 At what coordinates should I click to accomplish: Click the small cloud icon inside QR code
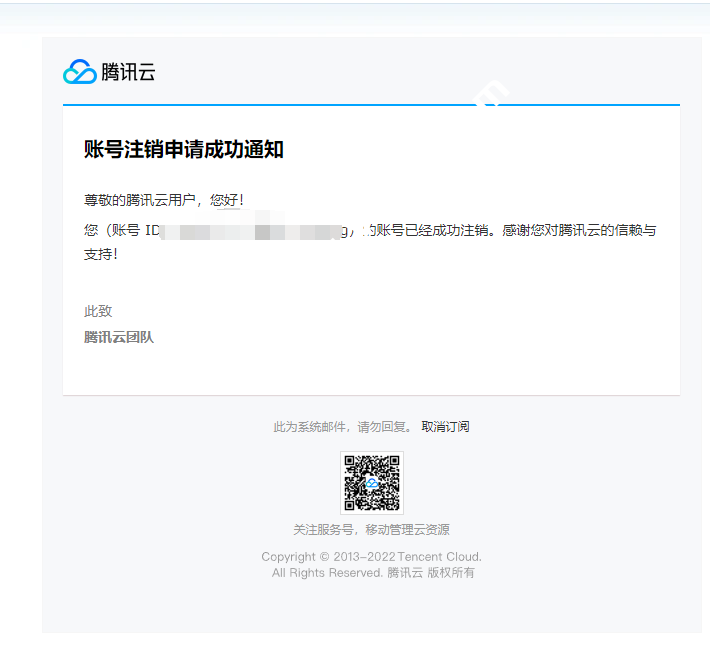point(371,483)
